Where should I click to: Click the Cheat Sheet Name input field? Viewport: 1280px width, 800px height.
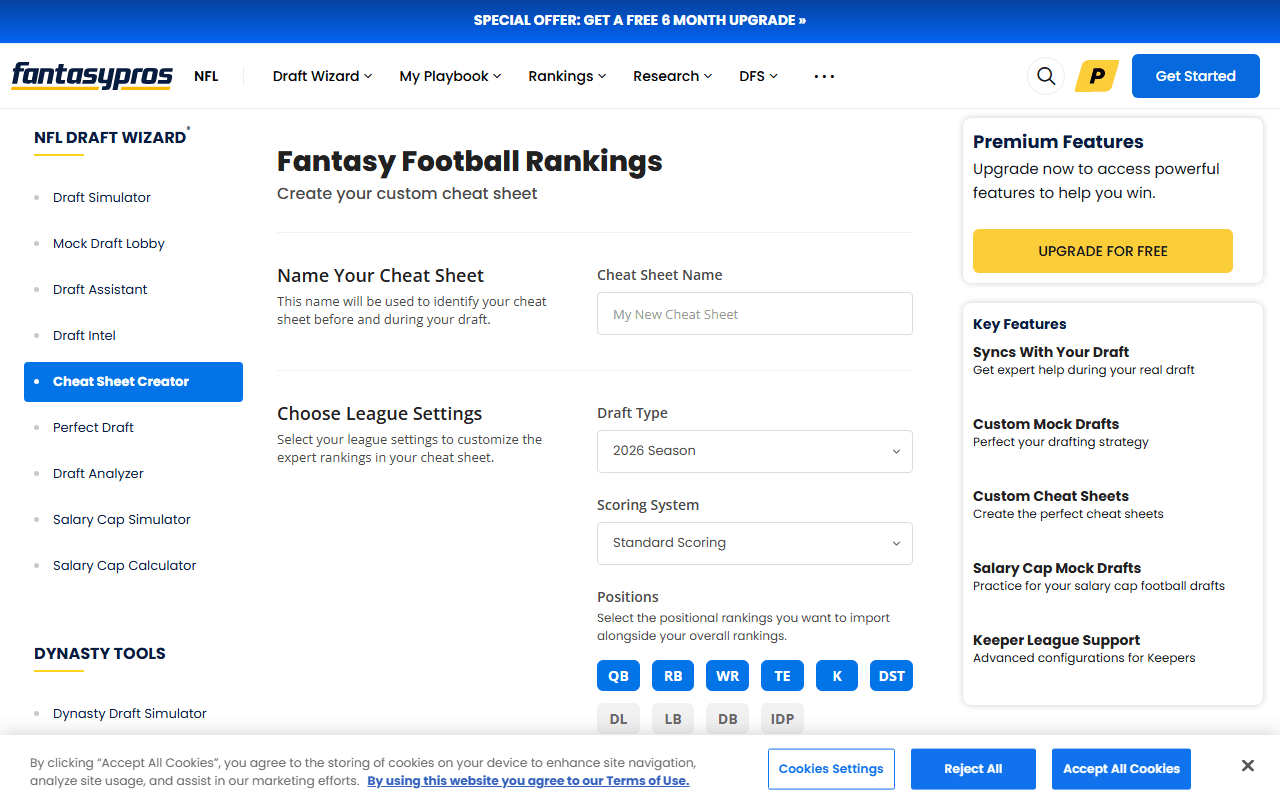755,314
